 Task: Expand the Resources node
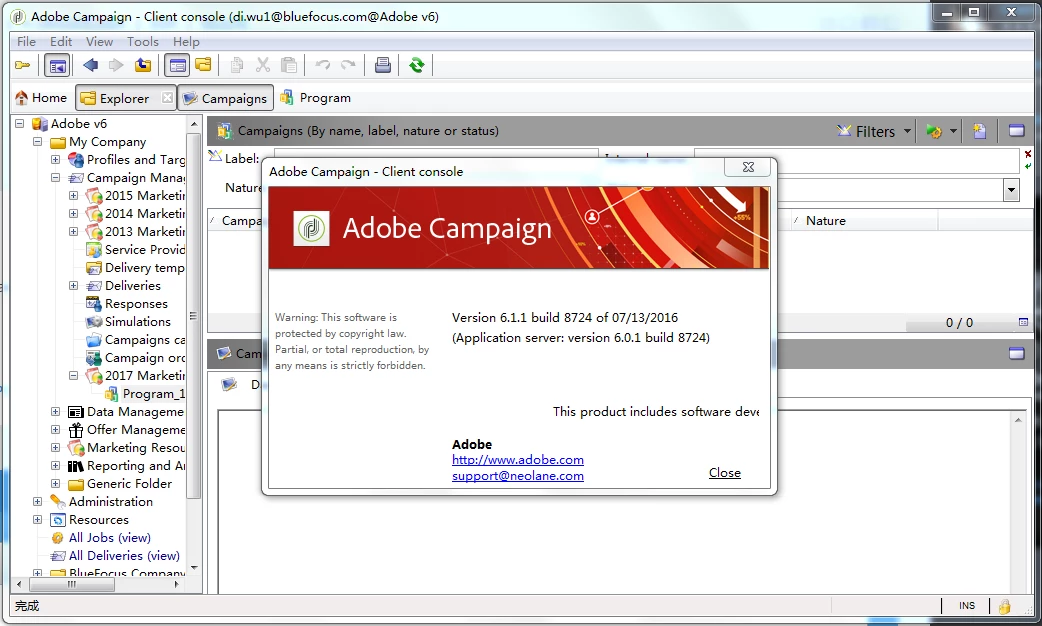37,520
